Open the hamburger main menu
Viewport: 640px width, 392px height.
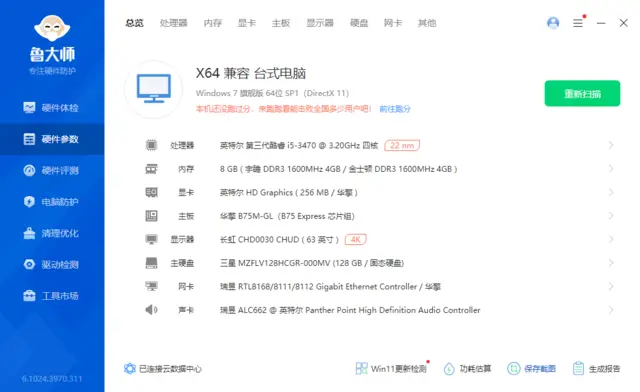[x=578, y=23]
